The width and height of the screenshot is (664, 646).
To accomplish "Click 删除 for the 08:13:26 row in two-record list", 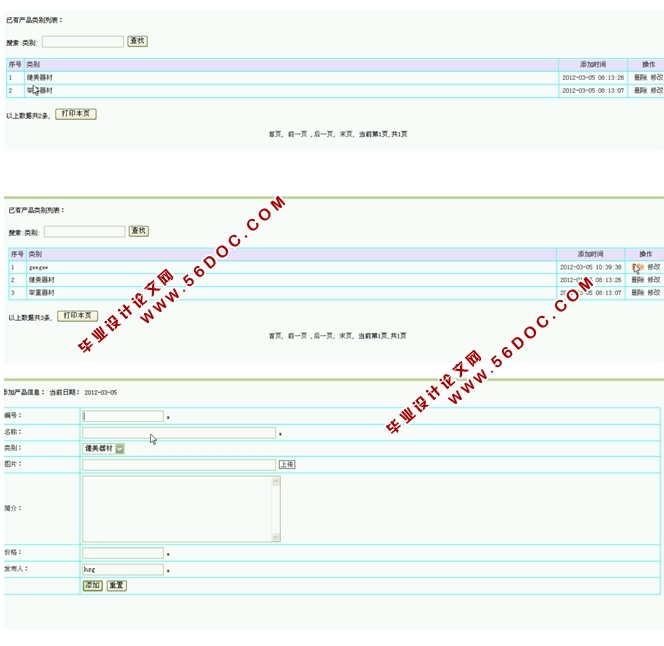I will [x=640, y=78].
